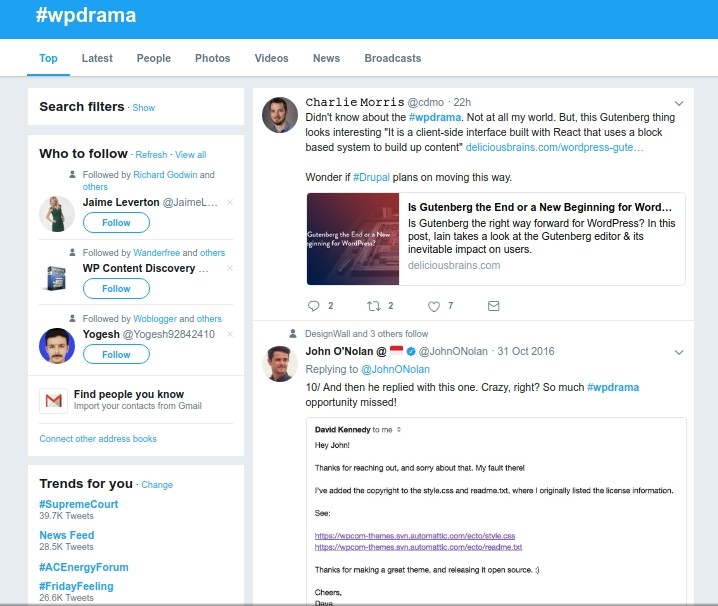
Task: Click the reply icon on Charlie Morris tweet
Action: [314, 306]
